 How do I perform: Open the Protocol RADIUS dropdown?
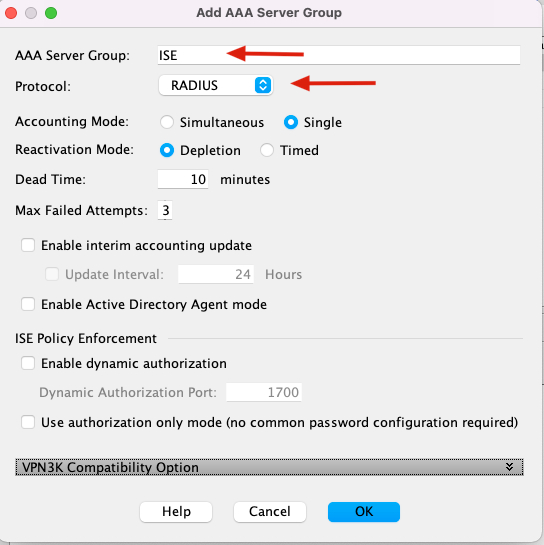216,85
